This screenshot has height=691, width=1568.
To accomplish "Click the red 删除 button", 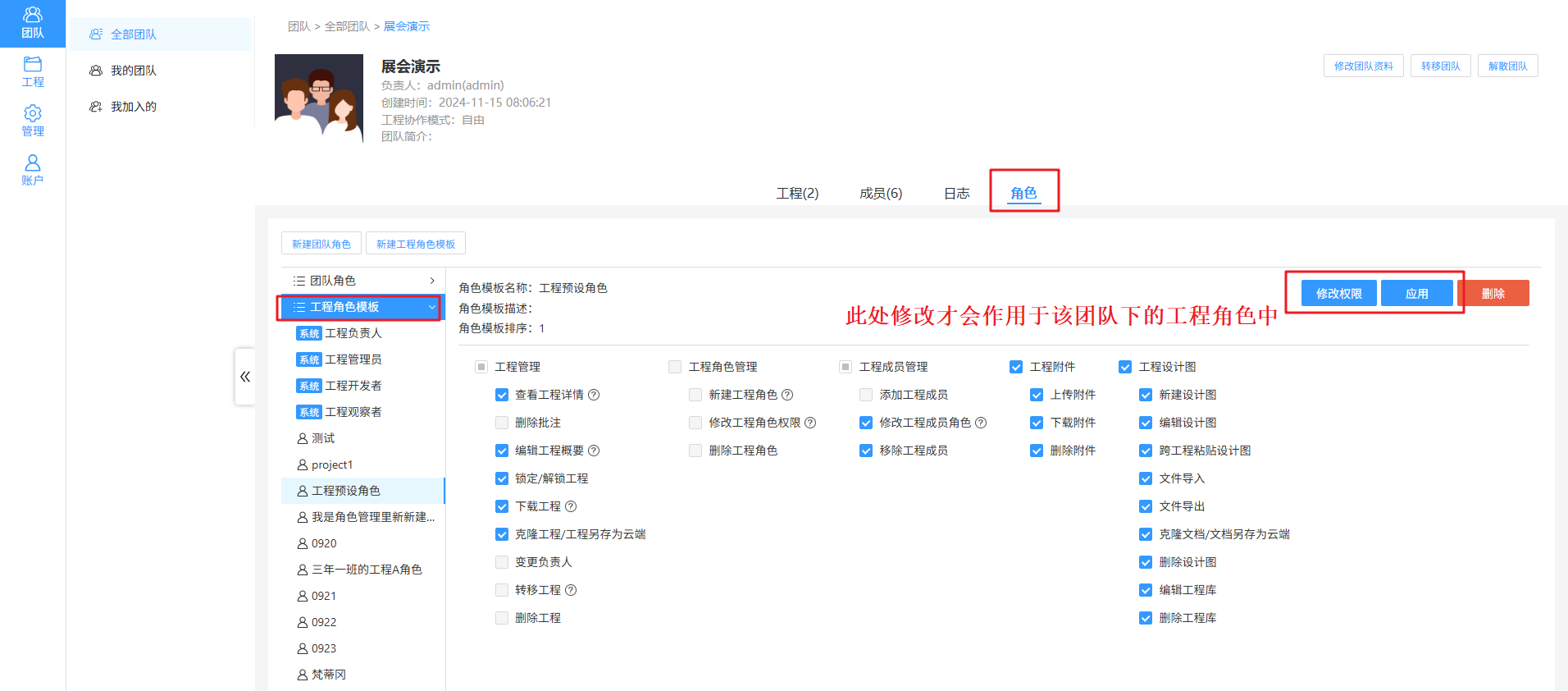I will coord(1493,293).
